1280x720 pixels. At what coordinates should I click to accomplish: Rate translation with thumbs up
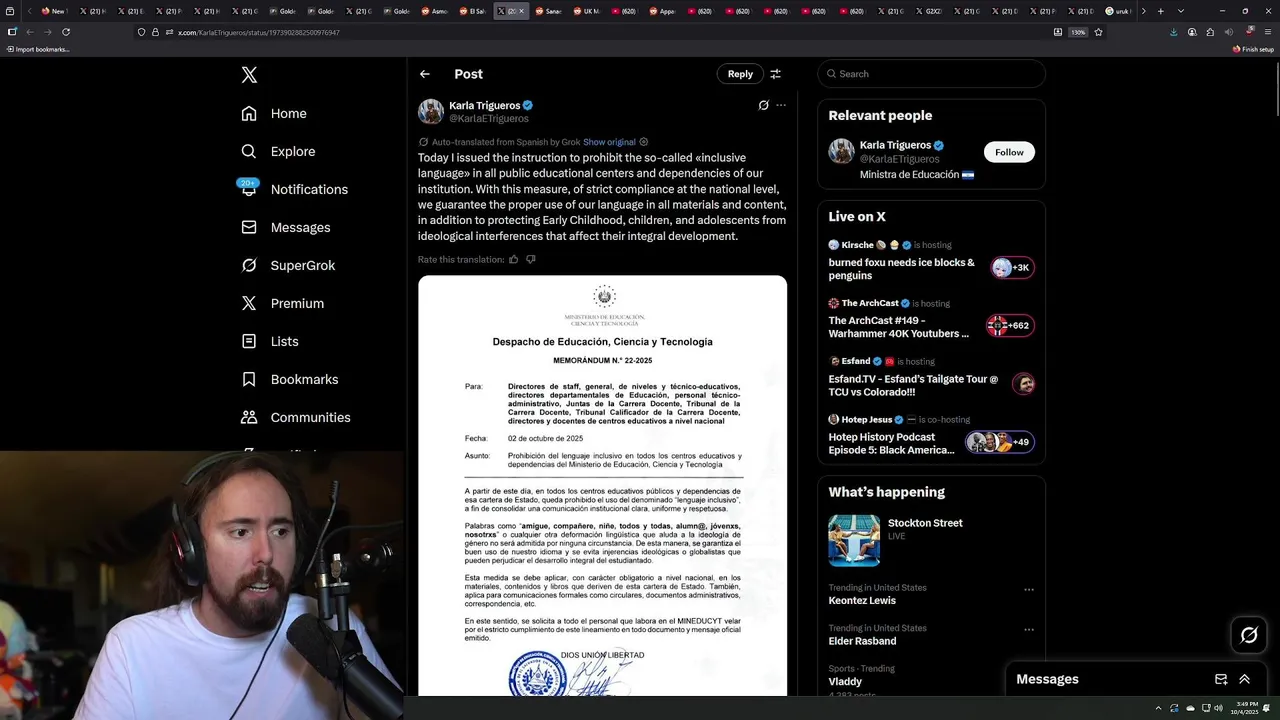(x=514, y=260)
